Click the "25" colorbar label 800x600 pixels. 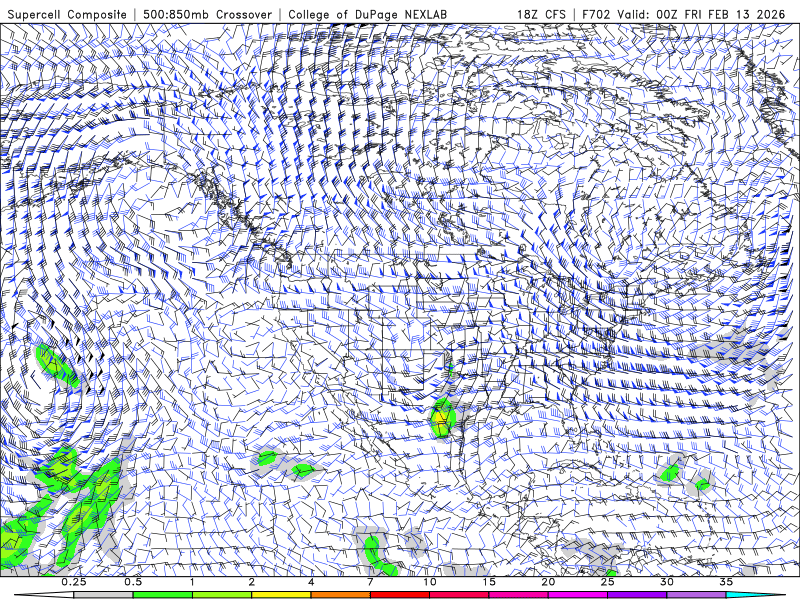608,582
